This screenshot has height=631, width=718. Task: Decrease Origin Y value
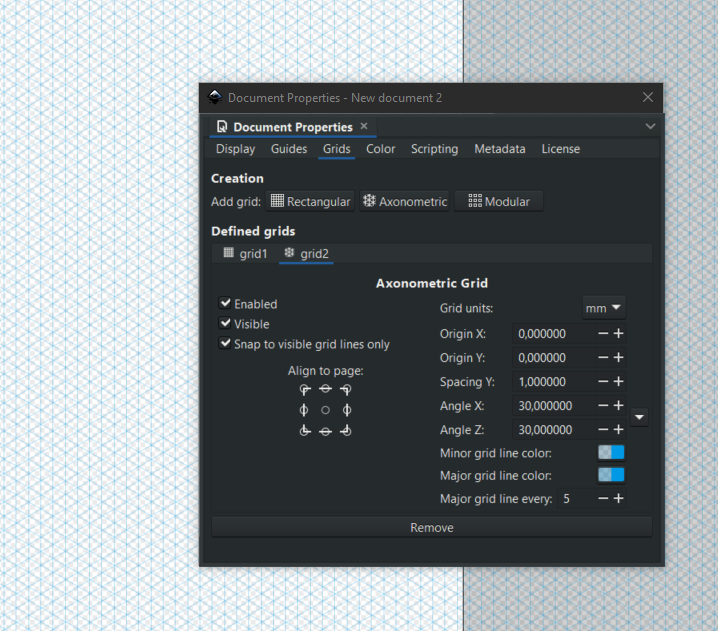pos(603,358)
